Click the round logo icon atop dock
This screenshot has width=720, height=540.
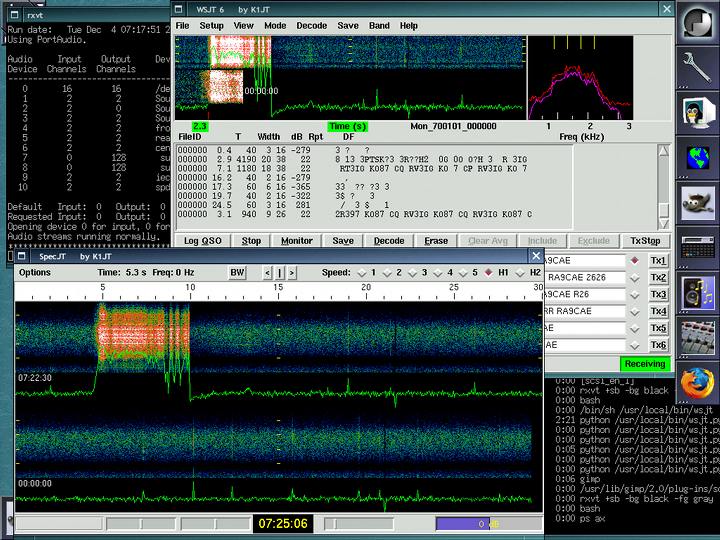tap(698, 22)
